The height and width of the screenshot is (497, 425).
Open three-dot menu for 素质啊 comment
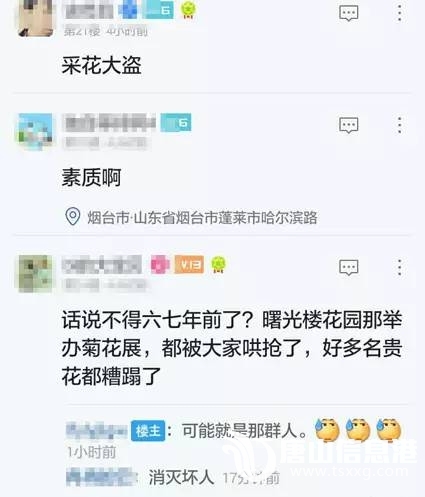coord(399,125)
